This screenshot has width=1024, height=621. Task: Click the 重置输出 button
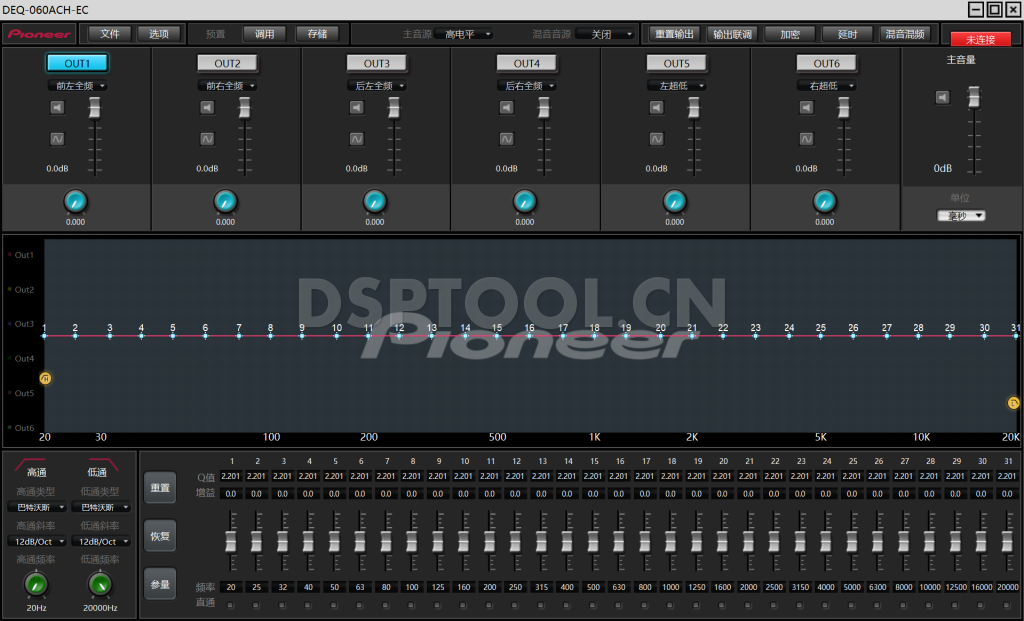673,33
